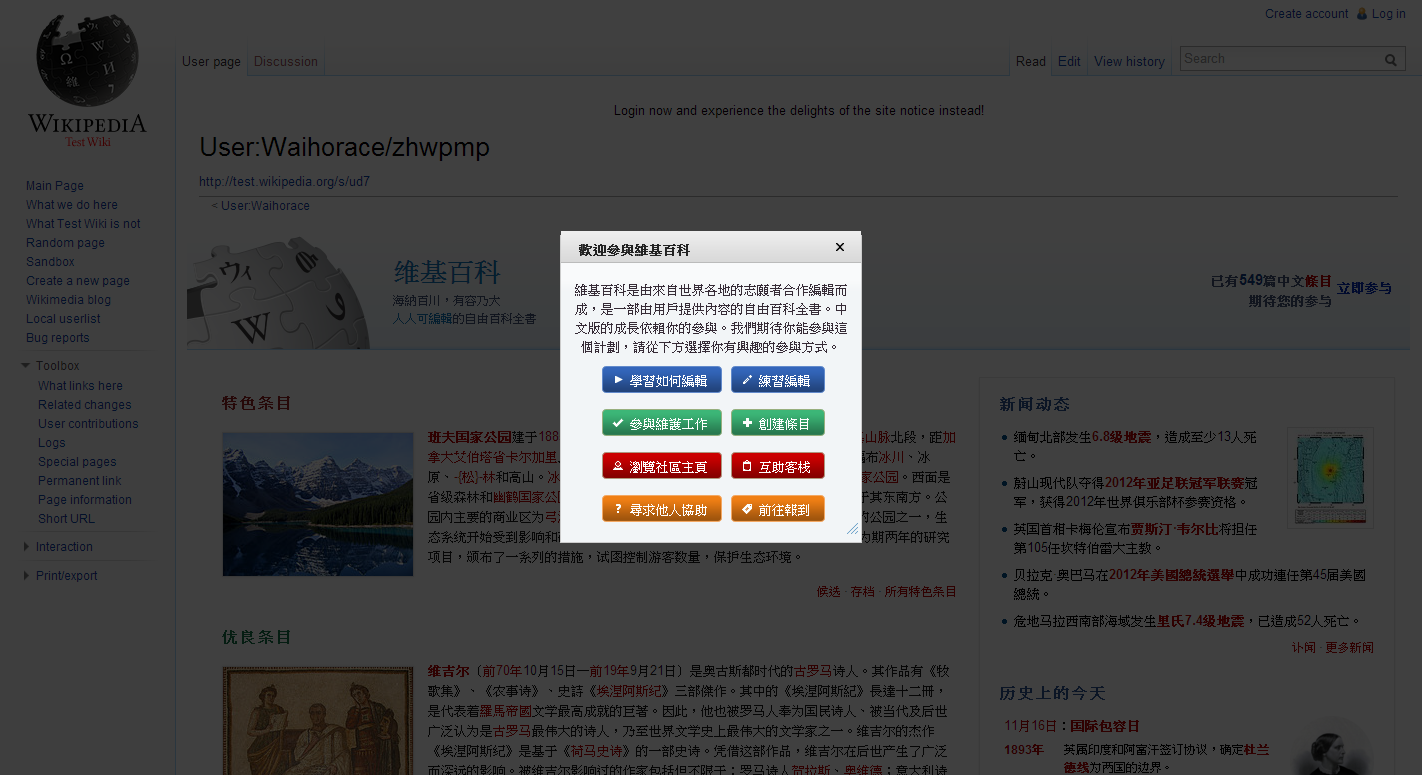This screenshot has width=1422, height=775.
Task: Go to a Random page
Action: (x=65, y=243)
